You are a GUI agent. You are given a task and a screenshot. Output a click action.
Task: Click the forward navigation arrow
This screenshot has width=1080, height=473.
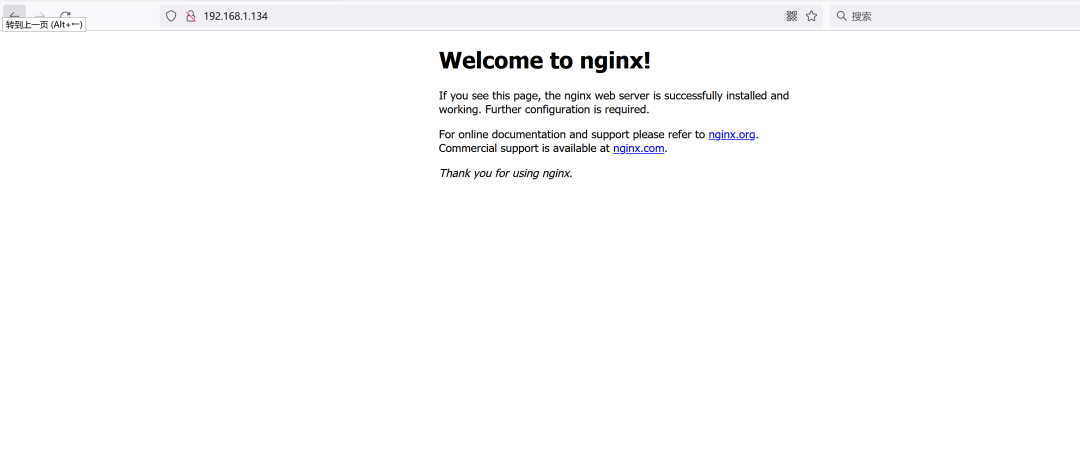click(x=40, y=15)
